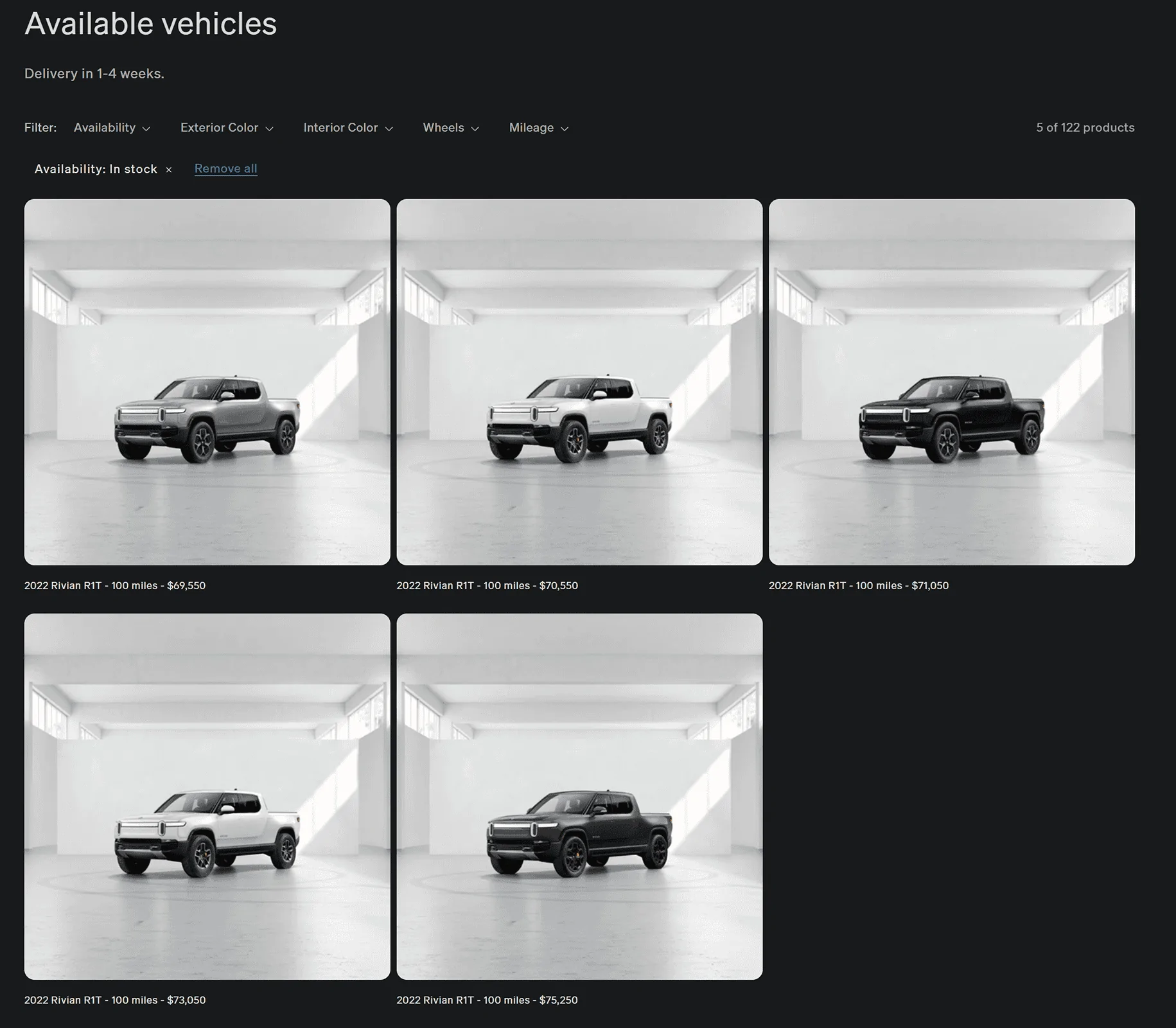Screen dimensions: 1176x1028
Task: Click the 'Delivery in 1-4 weeks.' text
Action: point(94,73)
